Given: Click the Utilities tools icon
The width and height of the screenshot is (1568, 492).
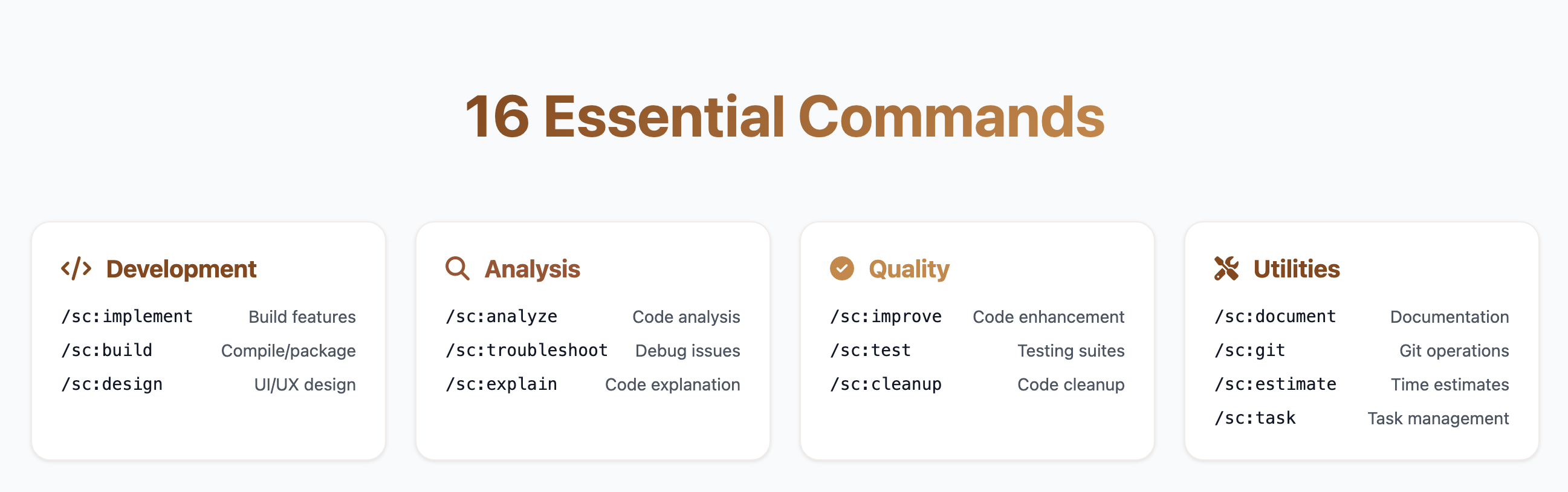Looking at the screenshot, I should (1226, 268).
